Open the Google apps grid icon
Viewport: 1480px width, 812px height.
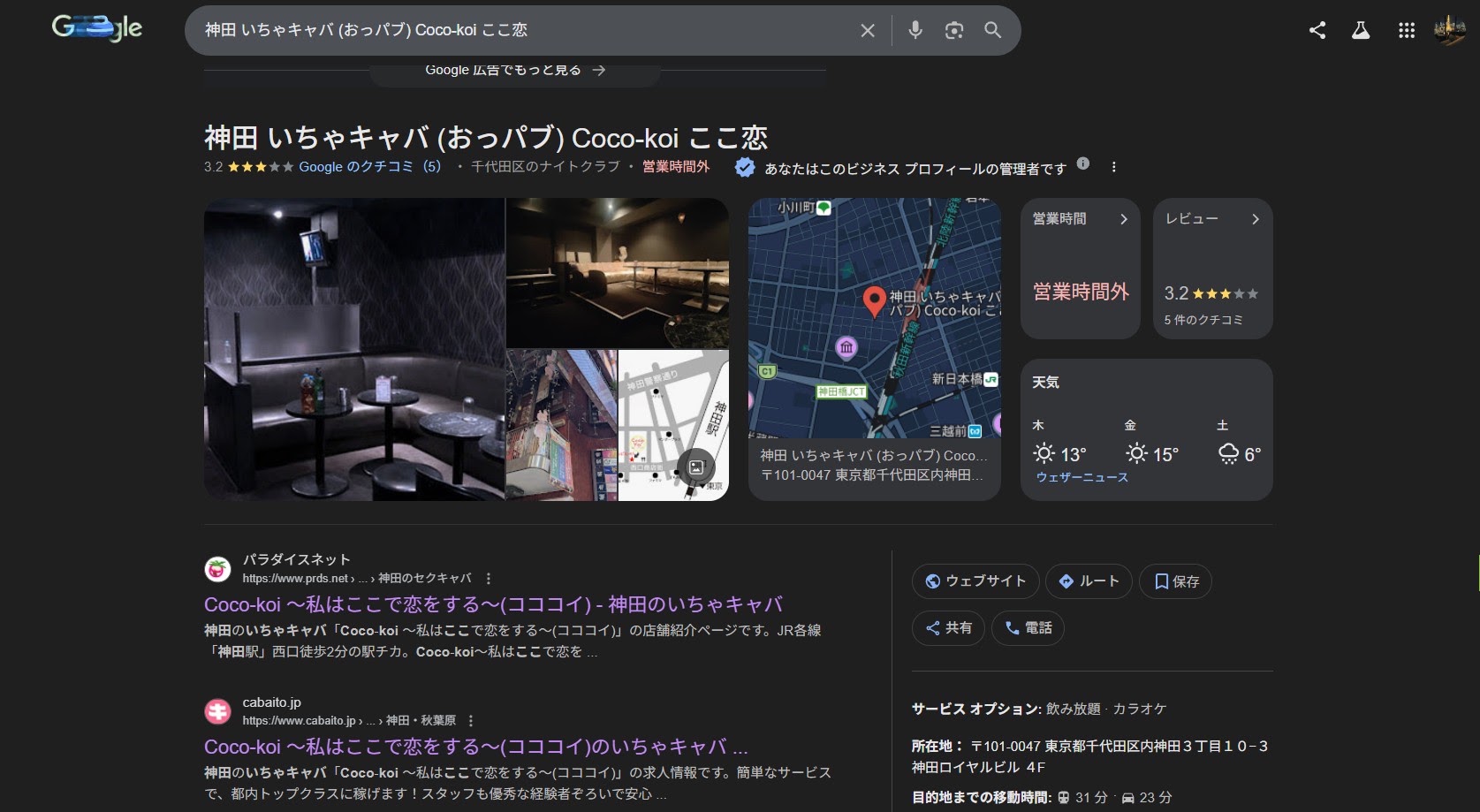tap(1407, 30)
